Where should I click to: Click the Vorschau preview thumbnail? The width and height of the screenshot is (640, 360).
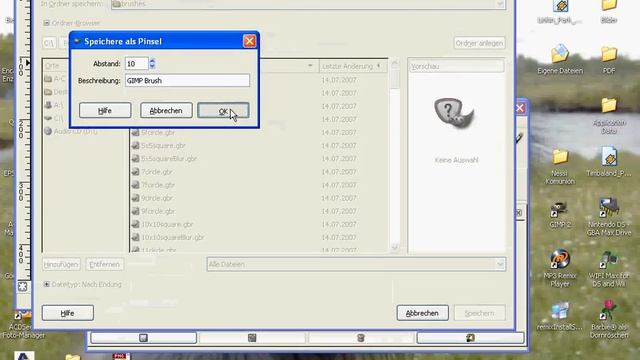click(454, 113)
